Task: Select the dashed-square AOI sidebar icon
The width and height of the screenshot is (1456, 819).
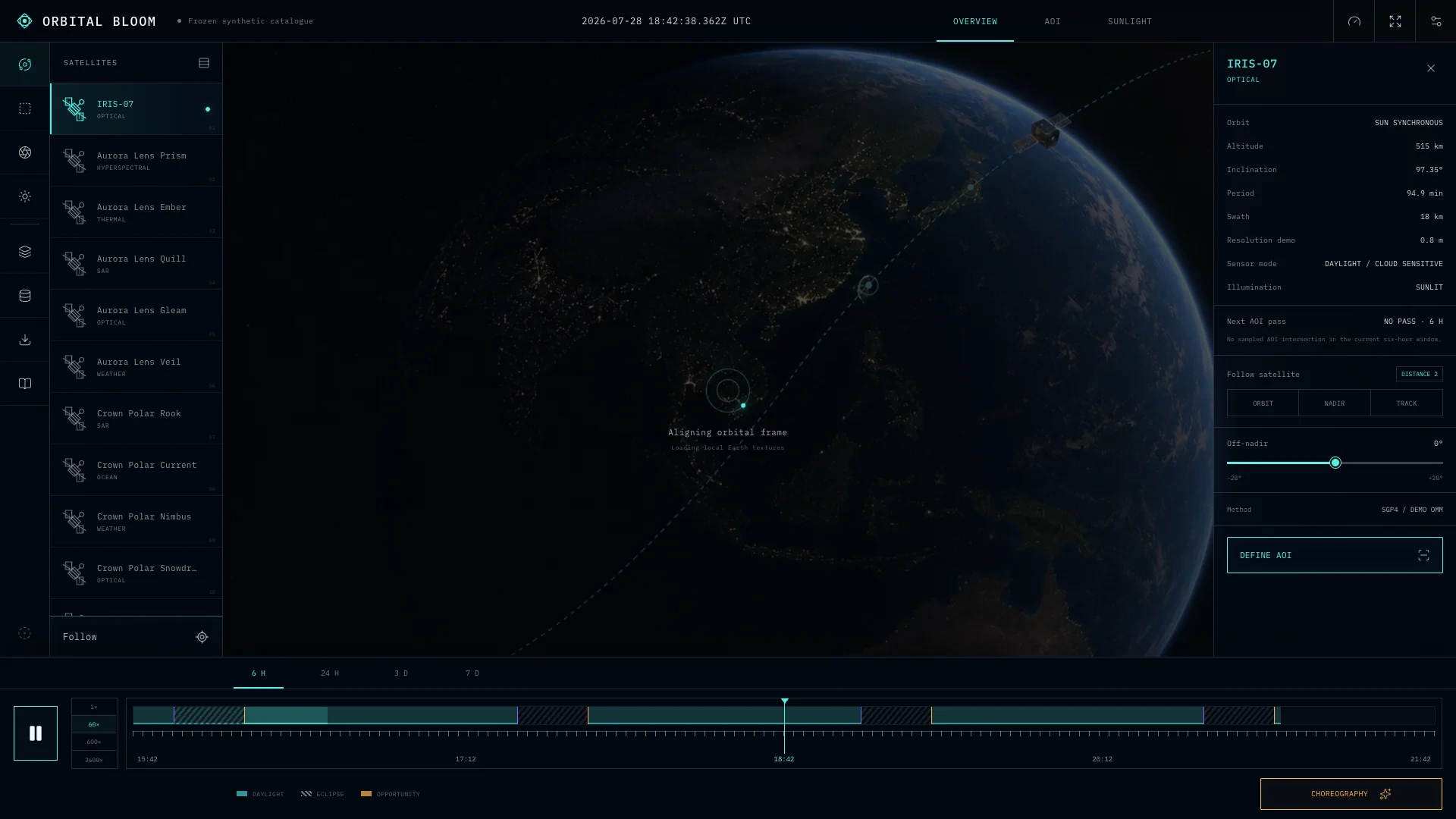Action: tap(25, 108)
